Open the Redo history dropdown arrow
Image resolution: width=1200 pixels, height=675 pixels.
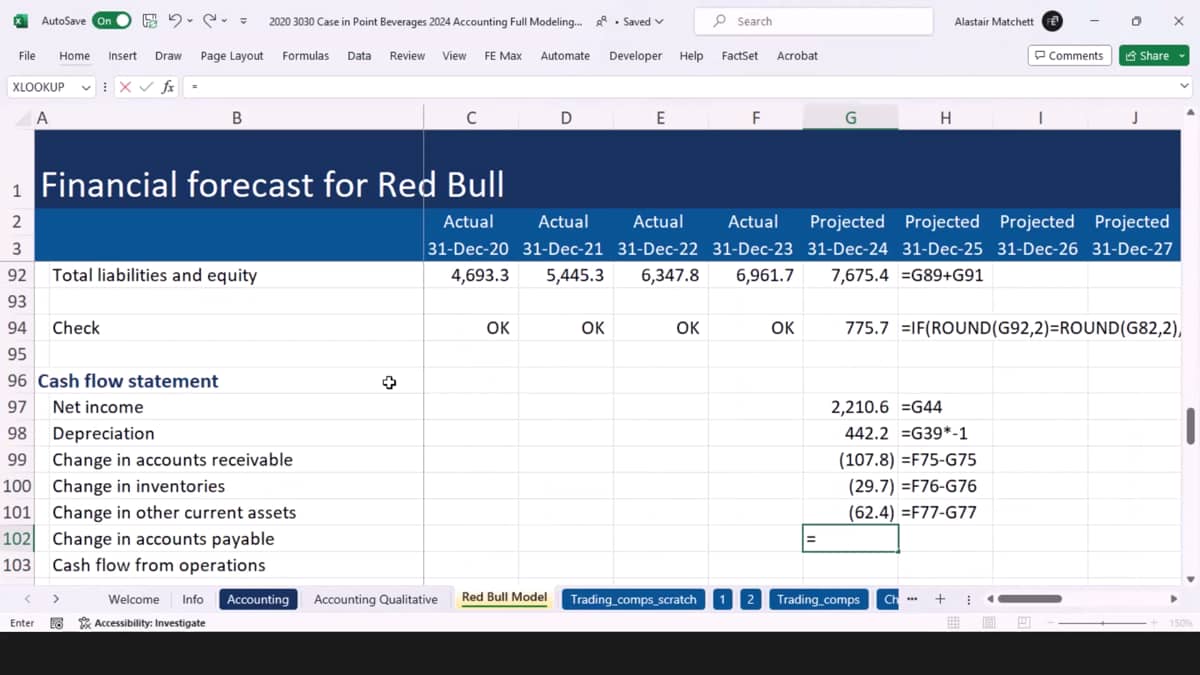[x=225, y=20]
